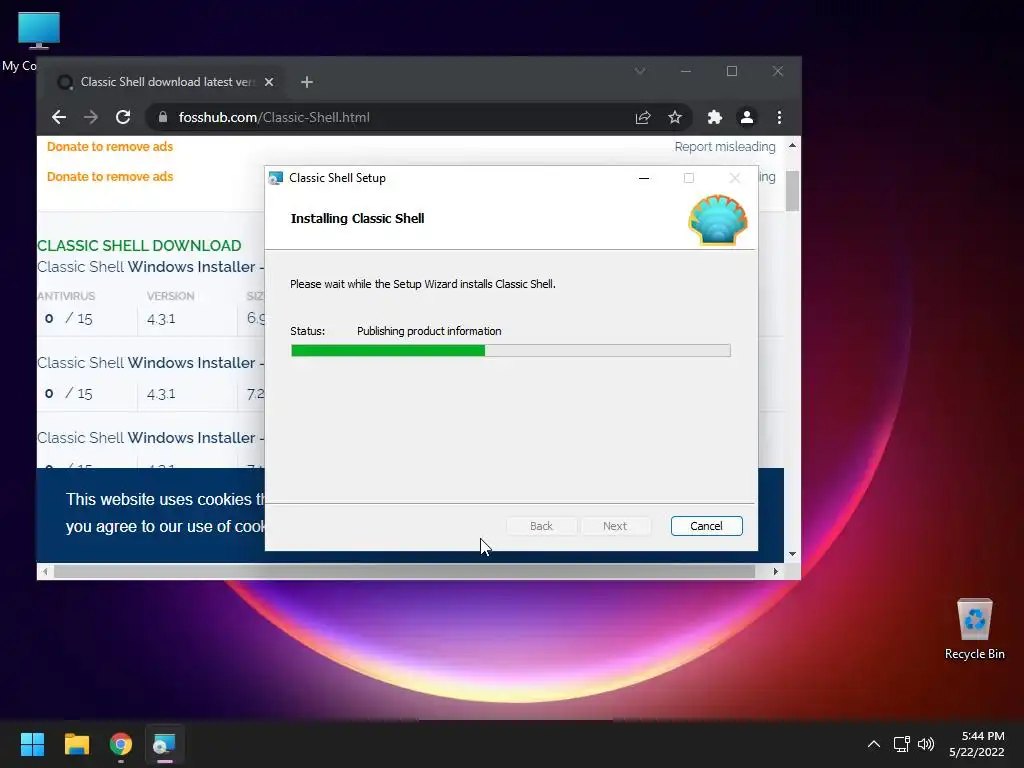
Task: Open a new Chrome tab
Action: (x=307, y=82)
